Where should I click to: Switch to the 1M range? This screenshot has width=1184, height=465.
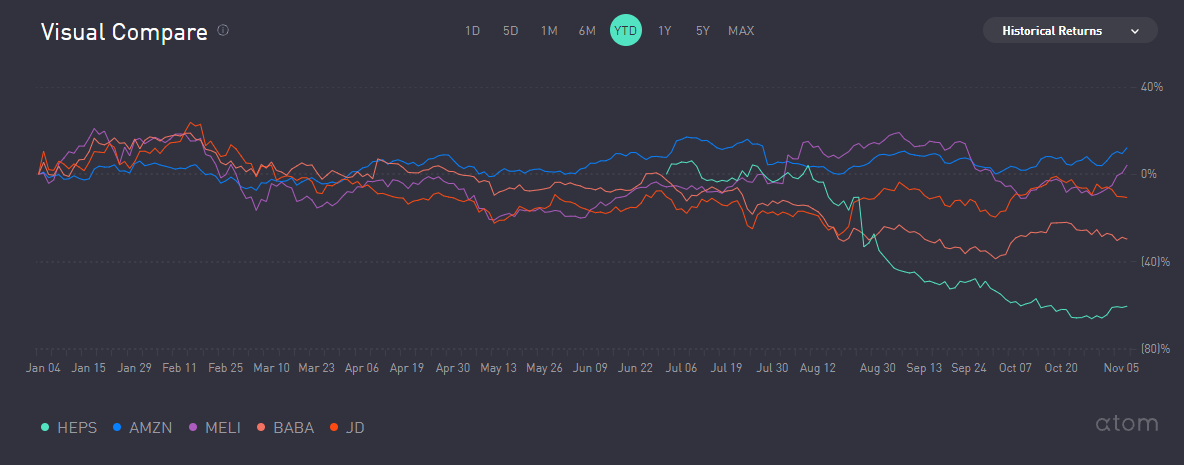(549, 31)
